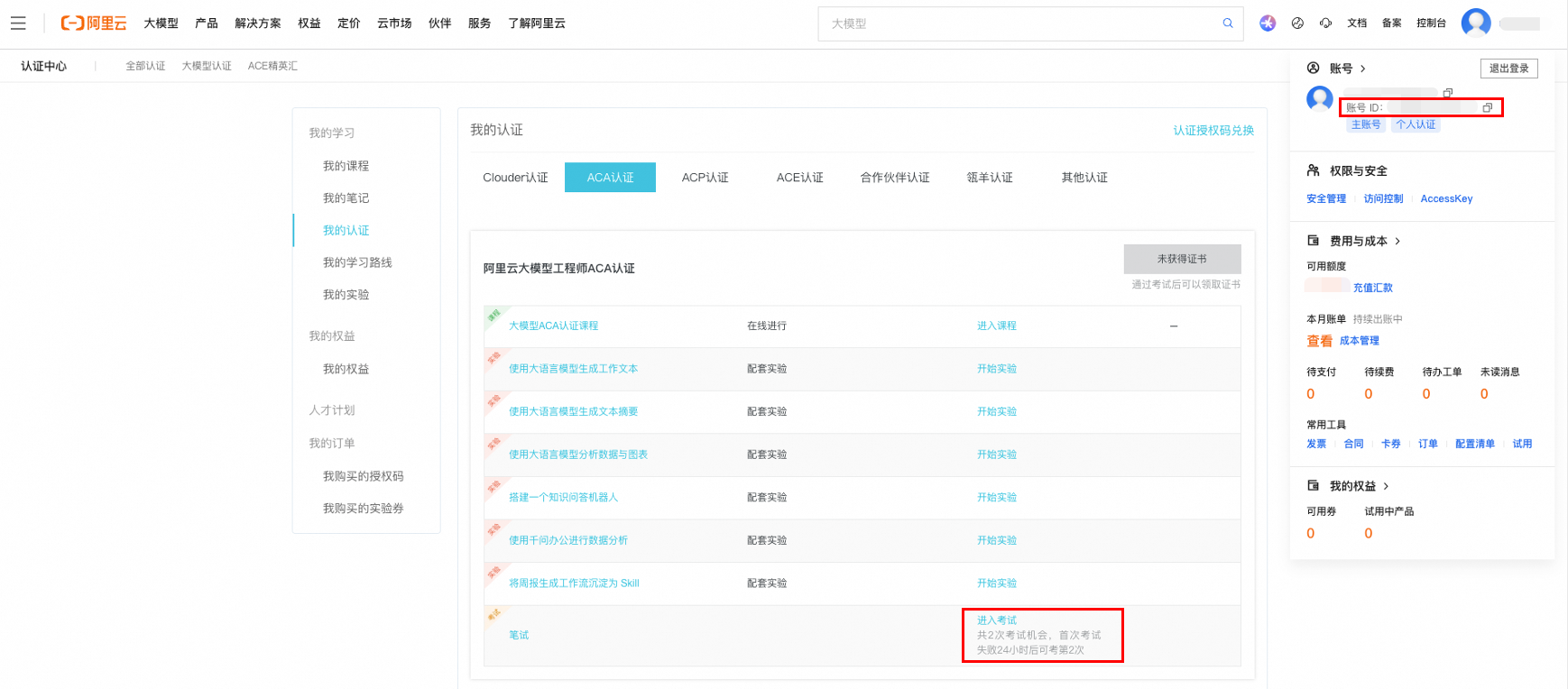Select the ACE认证 tab
The image size is (1568, 689).
click(800, 178)
